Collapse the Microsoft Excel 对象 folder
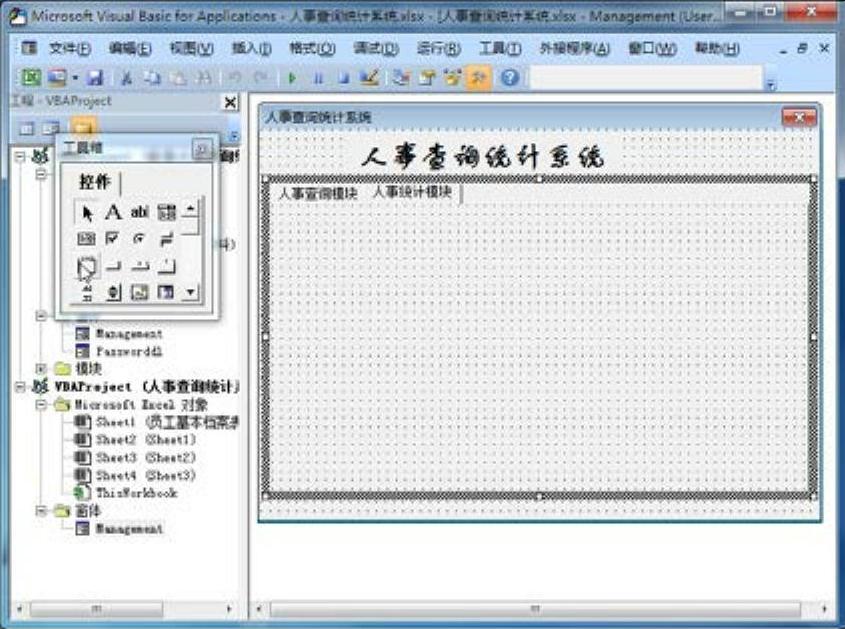This screenshot has width=845, height=629. pos(41,404)
